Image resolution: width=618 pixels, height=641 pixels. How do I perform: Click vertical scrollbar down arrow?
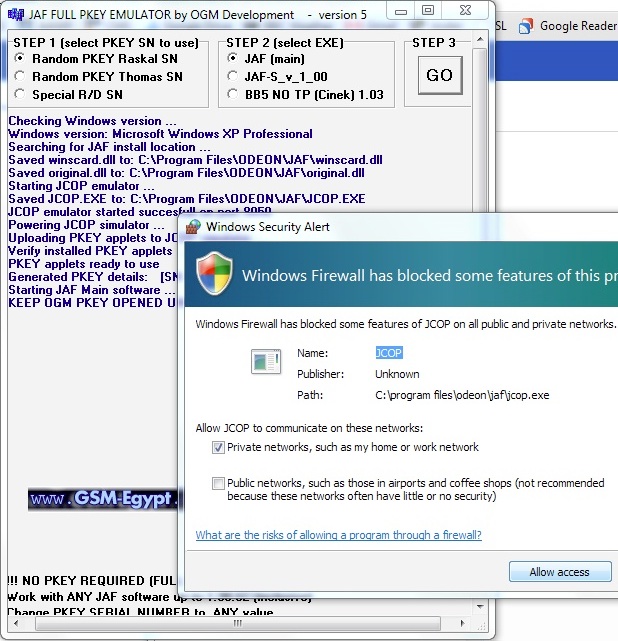click(480, 606)
